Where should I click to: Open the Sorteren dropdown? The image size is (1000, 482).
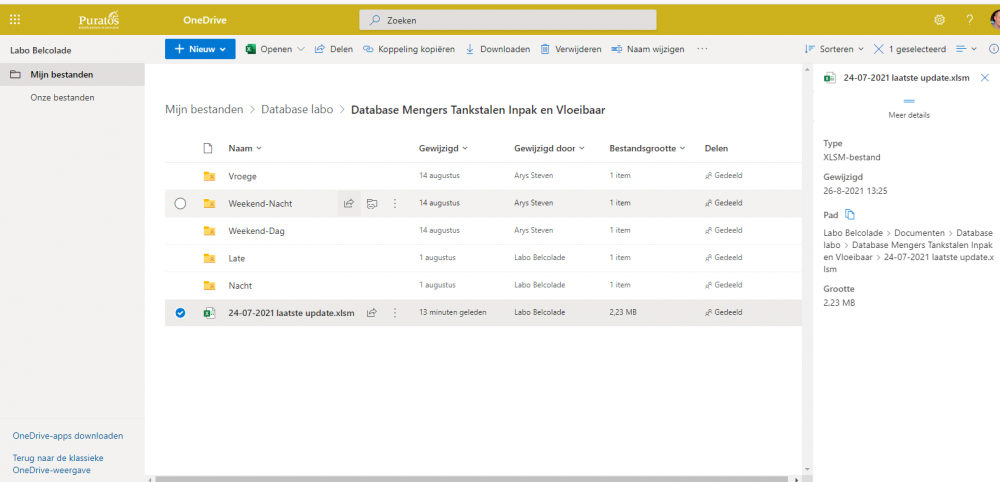click(x=835, y=49)
